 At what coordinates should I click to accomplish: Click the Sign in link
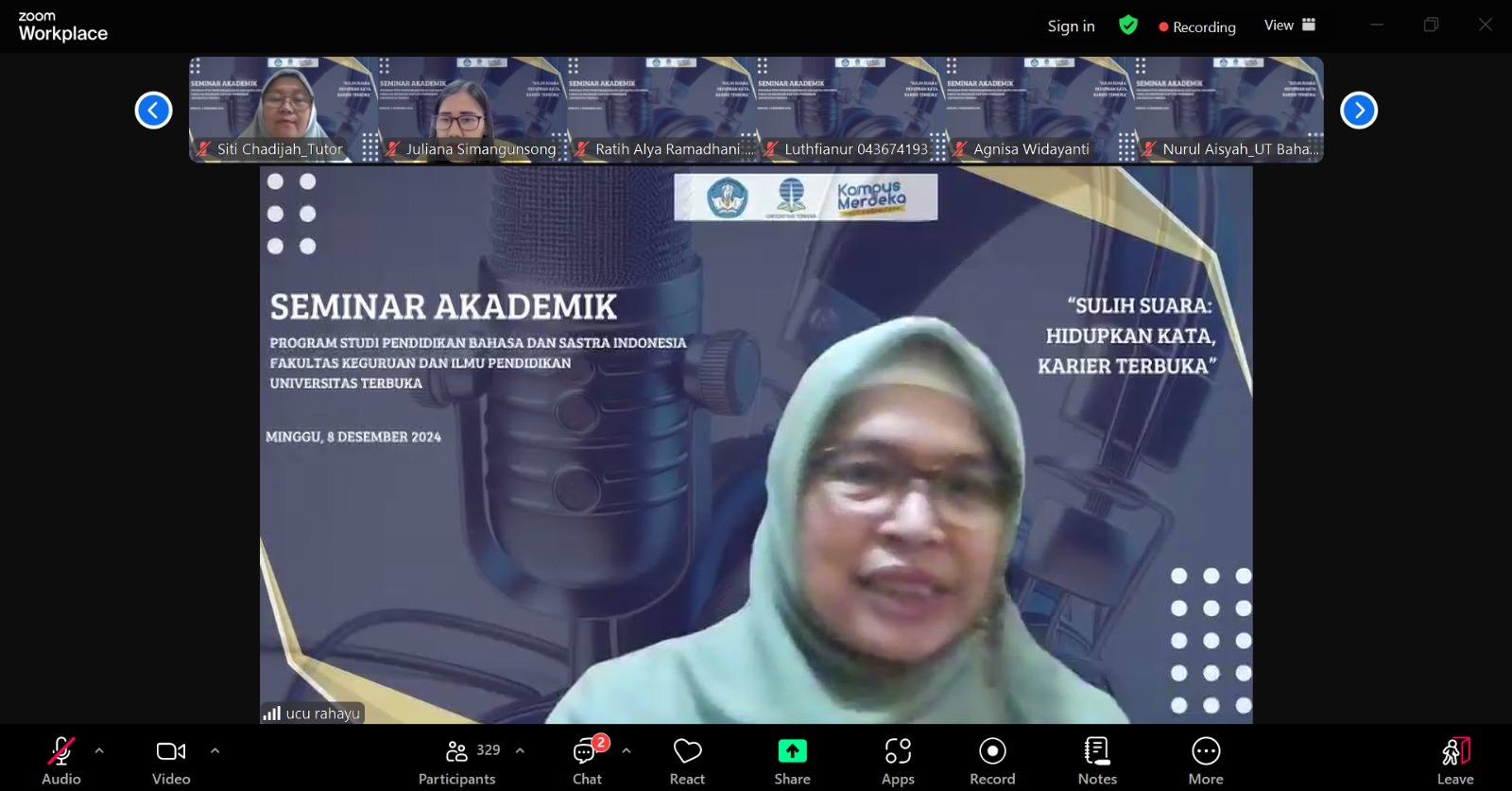coord(1071,26)
